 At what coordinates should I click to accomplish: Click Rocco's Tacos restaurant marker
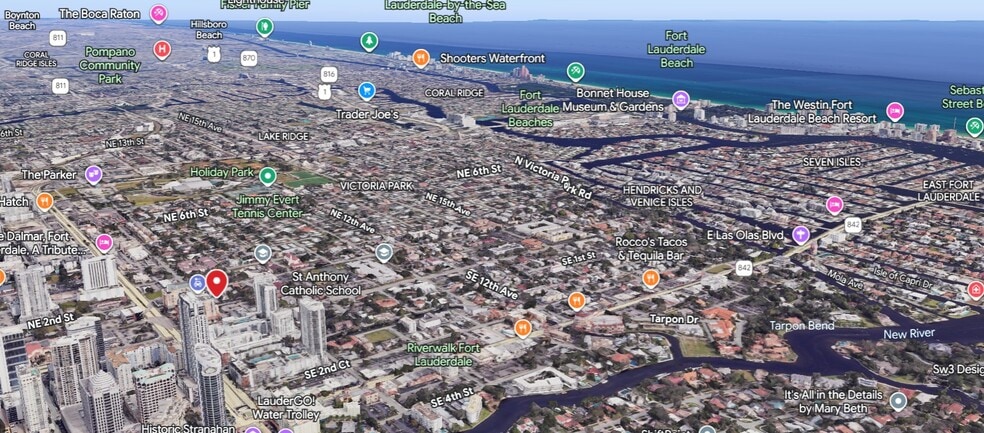(651, 278)
